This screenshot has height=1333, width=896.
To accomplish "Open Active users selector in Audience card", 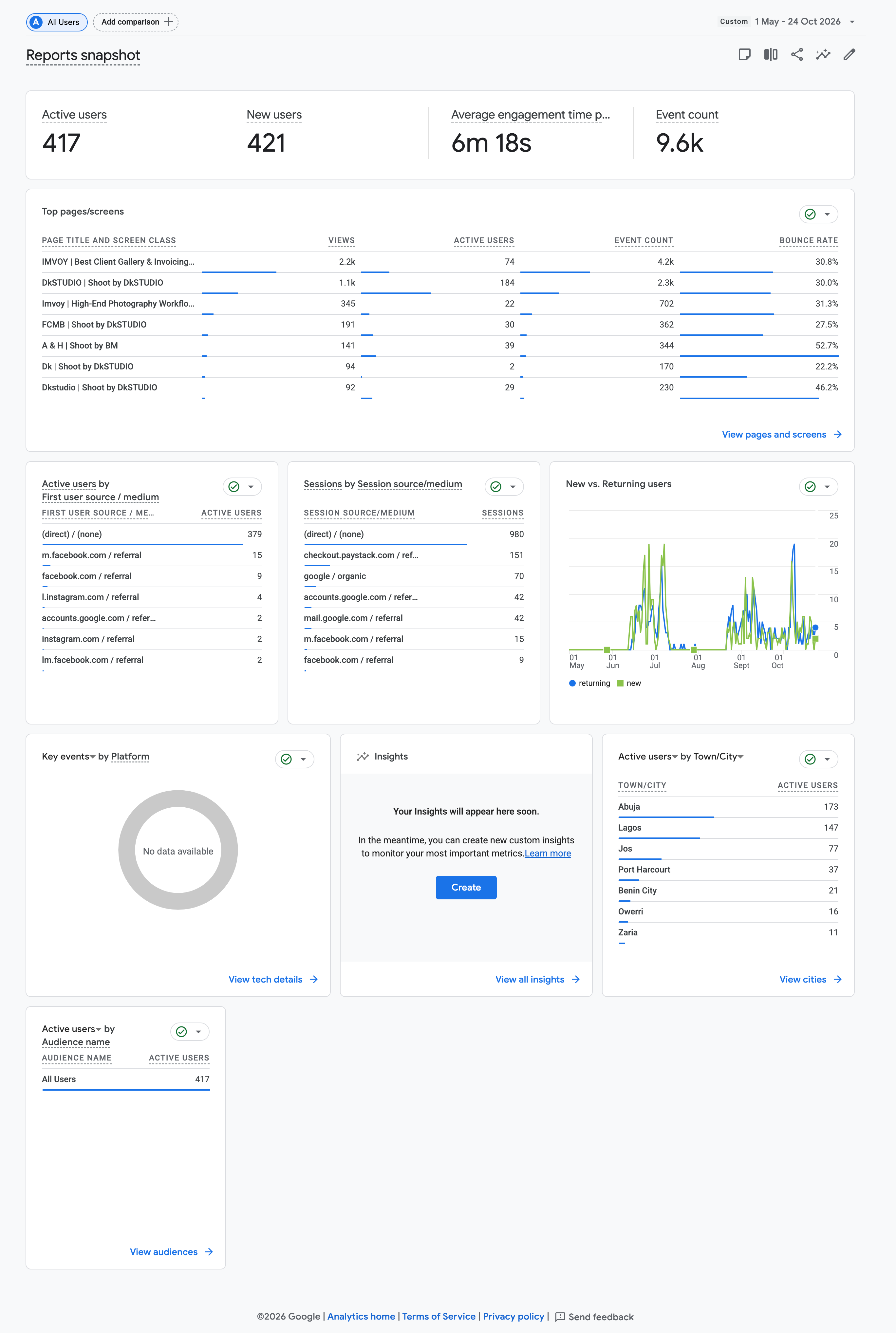I will tap(71, 1029).
